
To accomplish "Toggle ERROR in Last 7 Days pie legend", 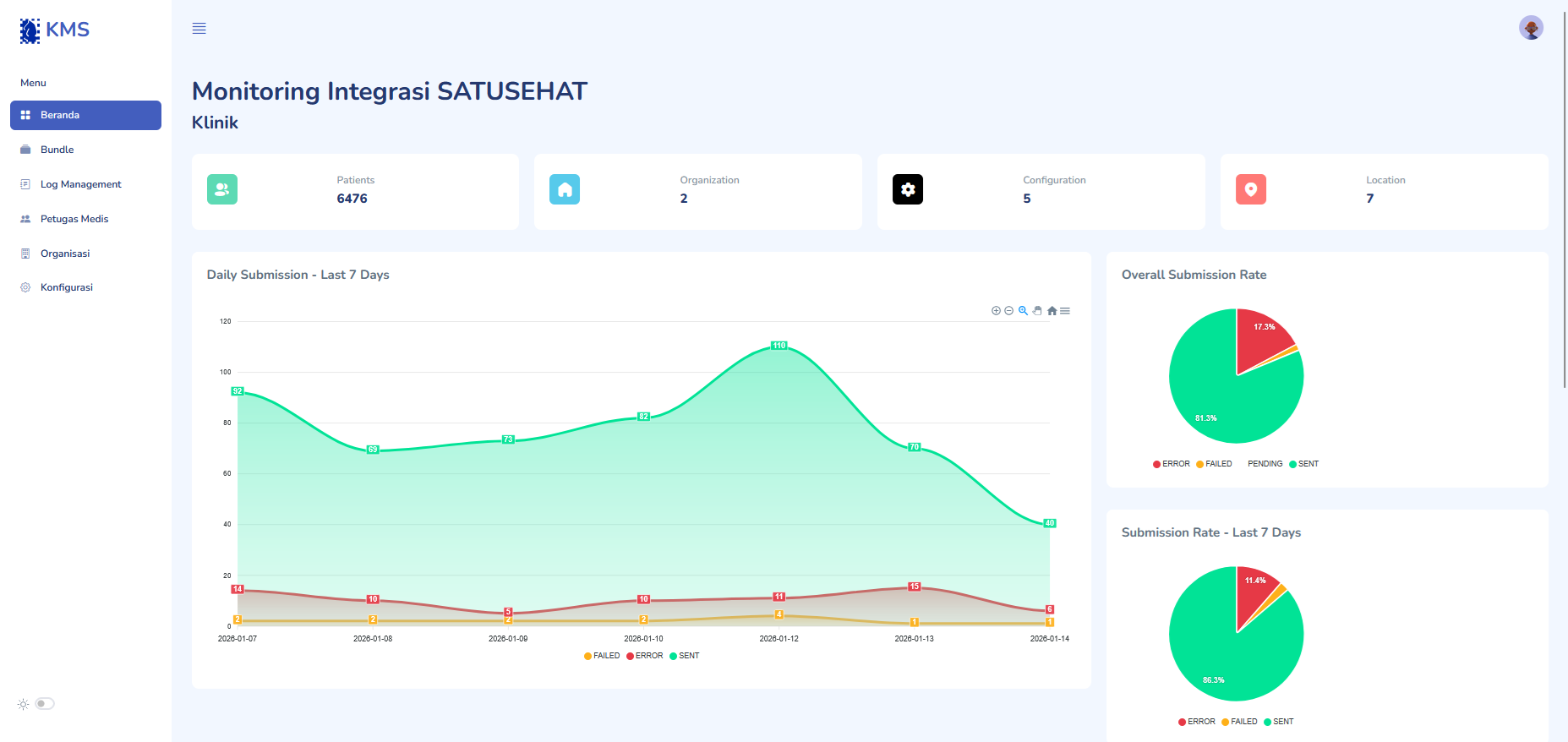I will tap(1197, 722).
